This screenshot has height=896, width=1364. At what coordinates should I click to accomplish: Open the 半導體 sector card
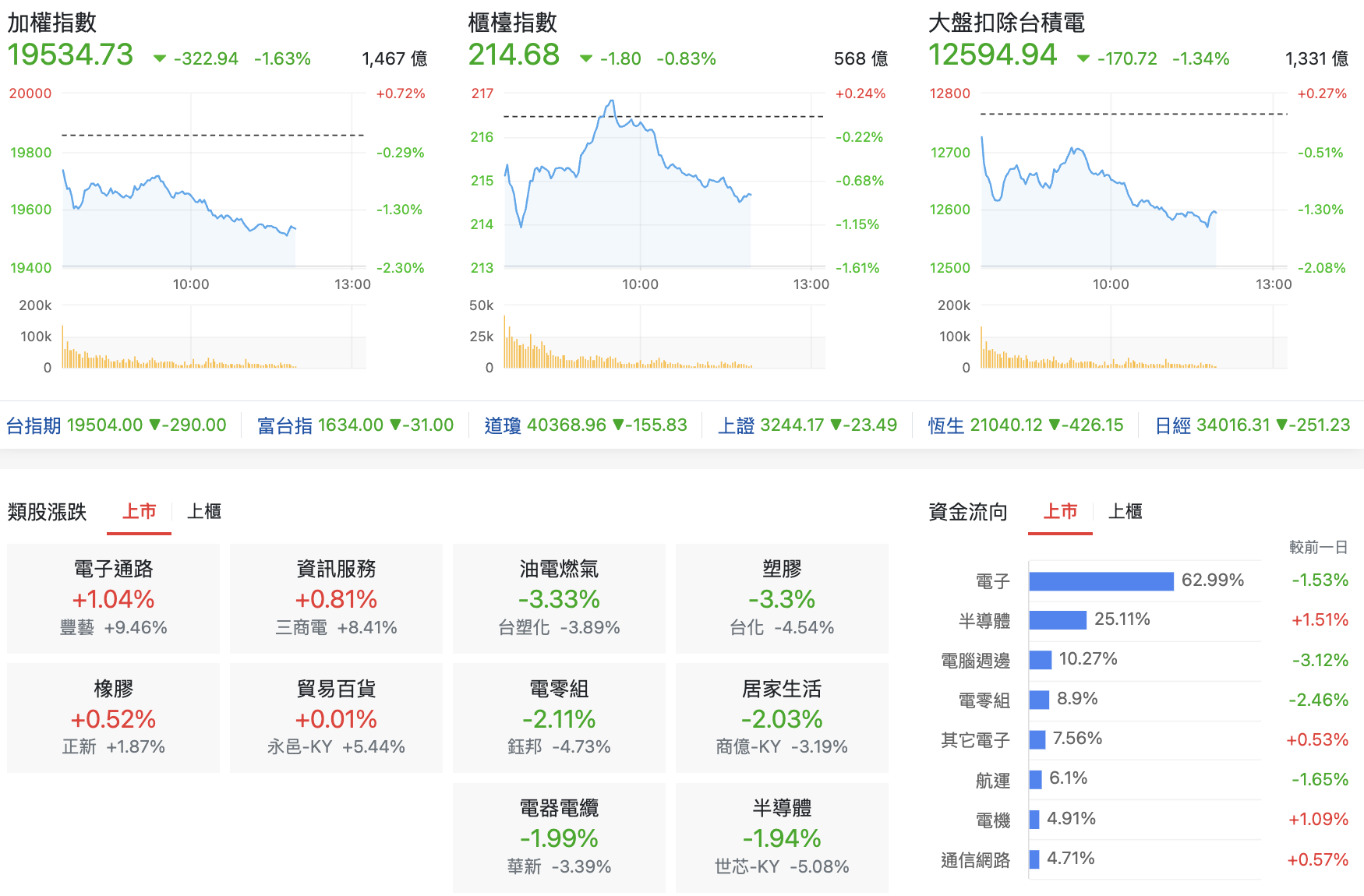coord(782,838)
